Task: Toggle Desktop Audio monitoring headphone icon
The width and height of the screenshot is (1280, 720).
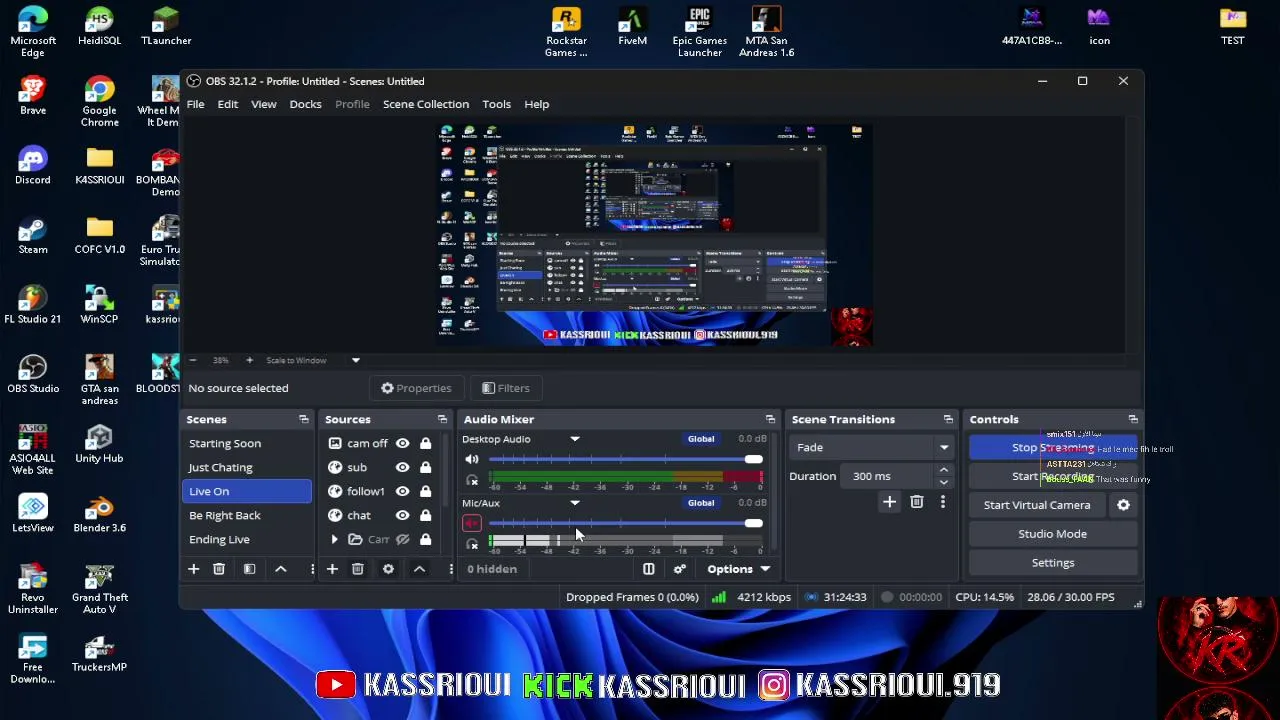Action: coord(472,480)
